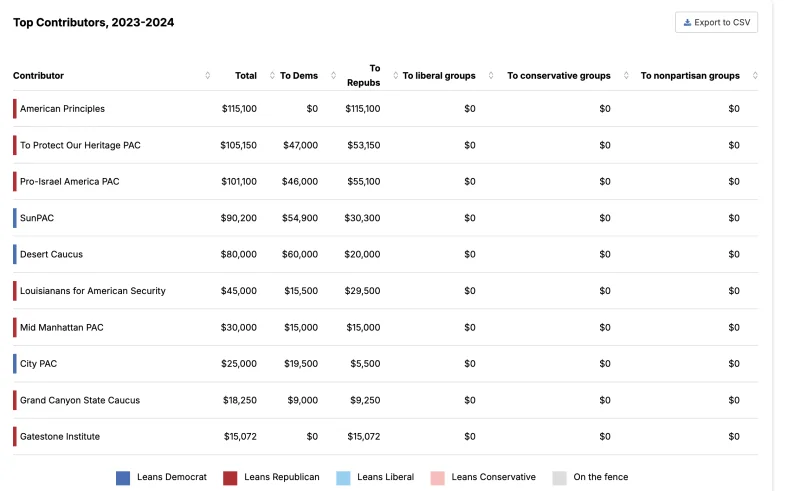The height and width of the screenshot is (491, 800).
Task: Sort by To conservative groups arrows
Action: pos(626,76)
